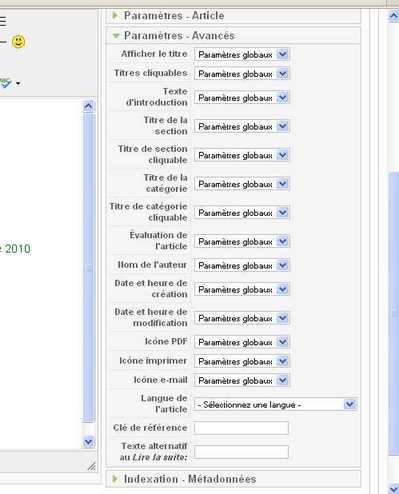Viewport: 399px width, 494px height.
Task: Open the Nom de l'auteur dropdown
Action: (242, 265)
